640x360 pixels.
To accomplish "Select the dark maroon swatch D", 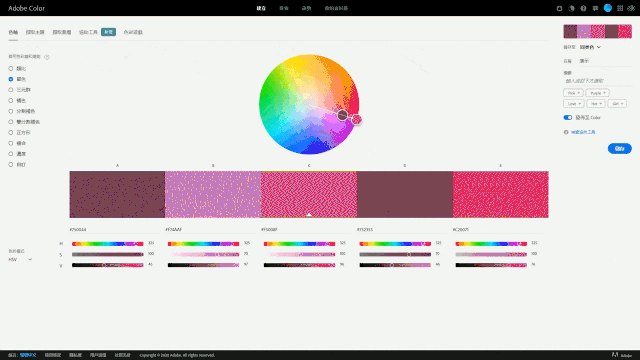I will (x=405, y=194).
